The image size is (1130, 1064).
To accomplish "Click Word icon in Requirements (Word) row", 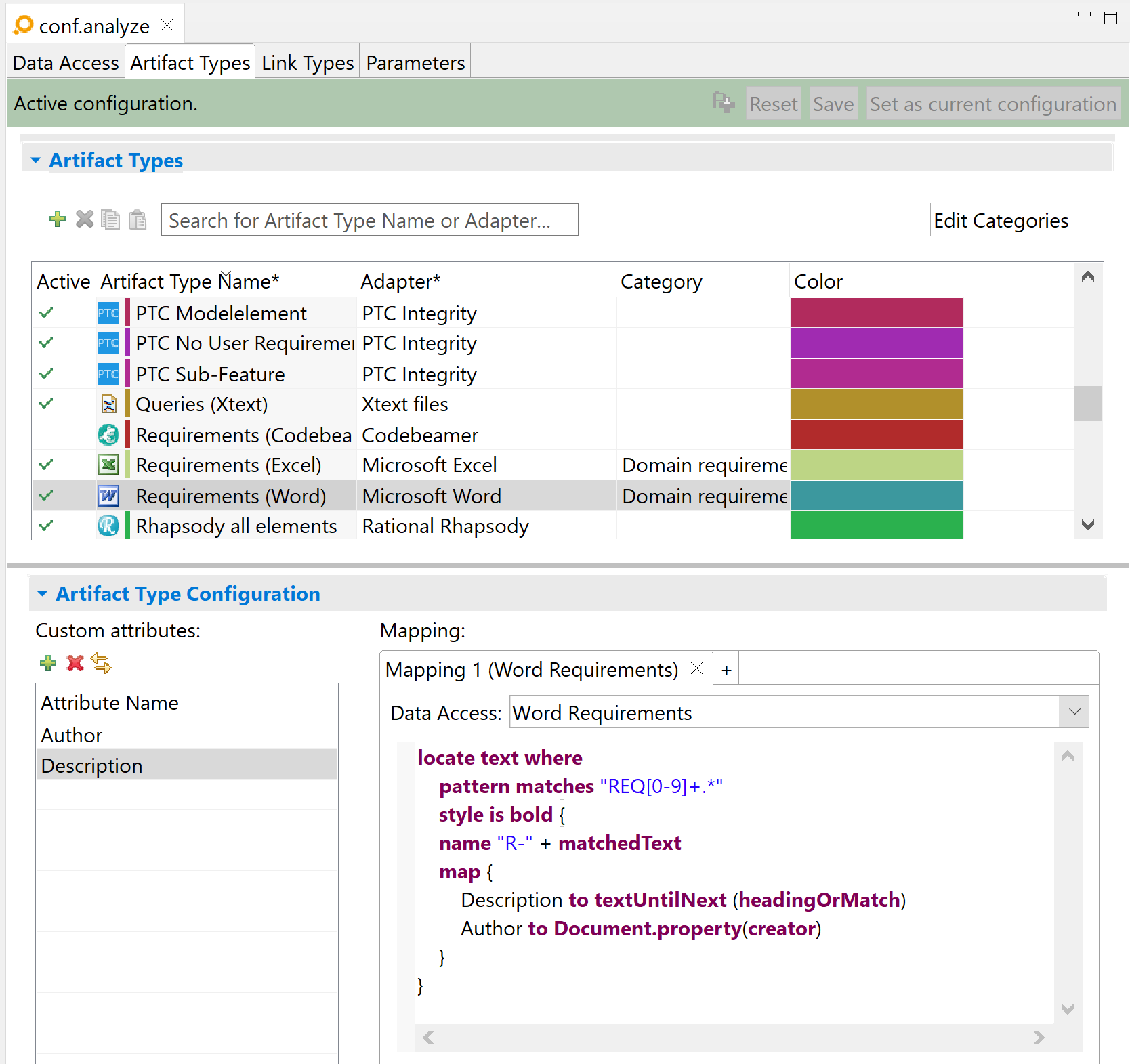I will 108,496.
